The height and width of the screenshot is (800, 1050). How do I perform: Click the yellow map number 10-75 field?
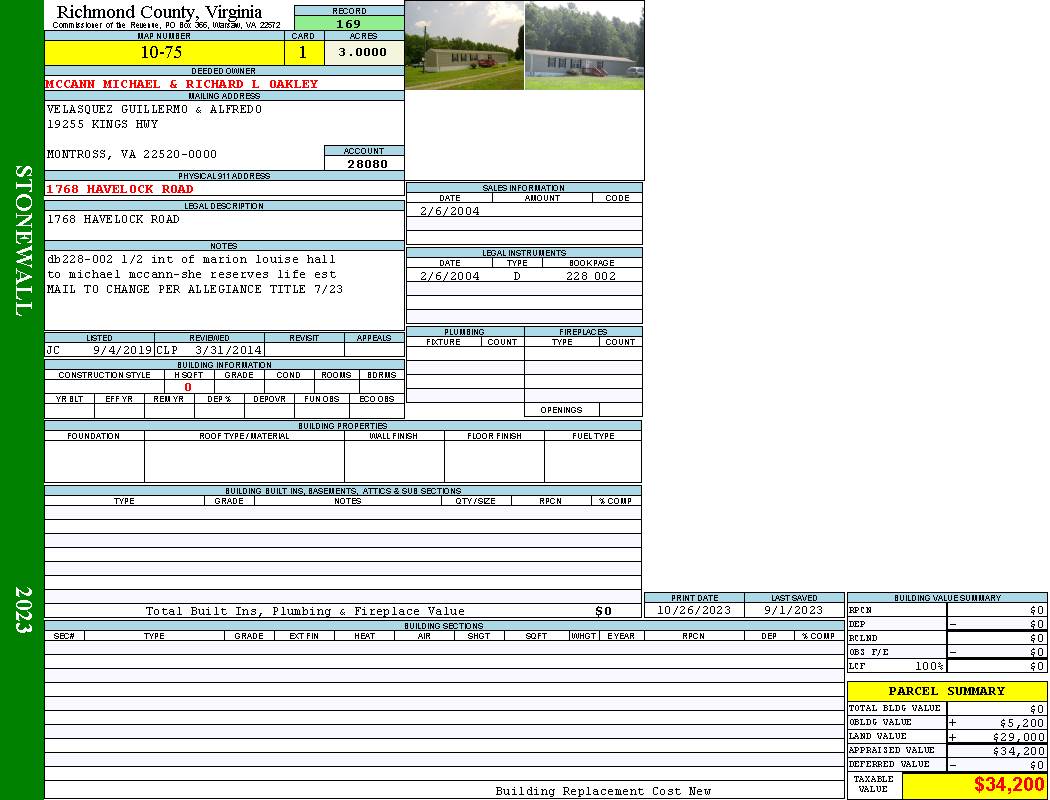tap(161, 52)
